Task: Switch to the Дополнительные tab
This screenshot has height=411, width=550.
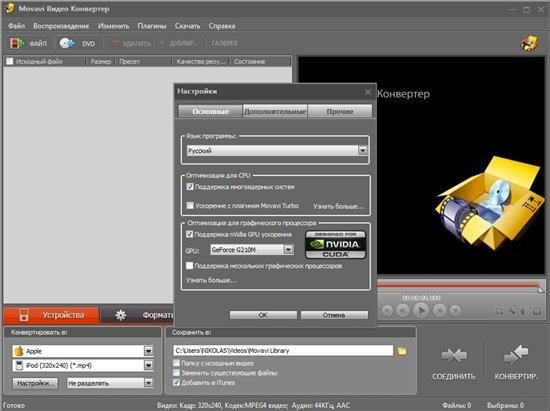Action: [x=275, y=111]
